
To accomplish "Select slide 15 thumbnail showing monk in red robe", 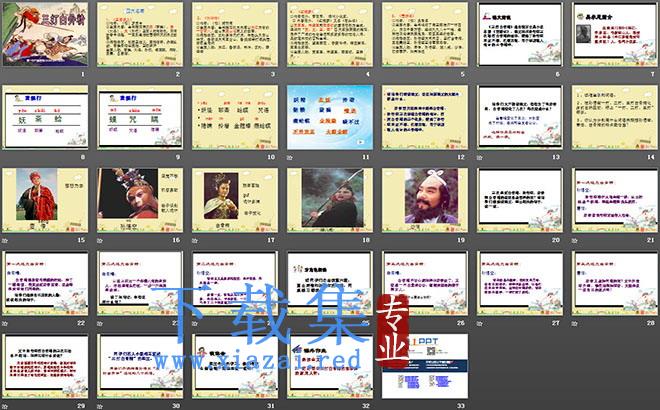I will point(45,200).
